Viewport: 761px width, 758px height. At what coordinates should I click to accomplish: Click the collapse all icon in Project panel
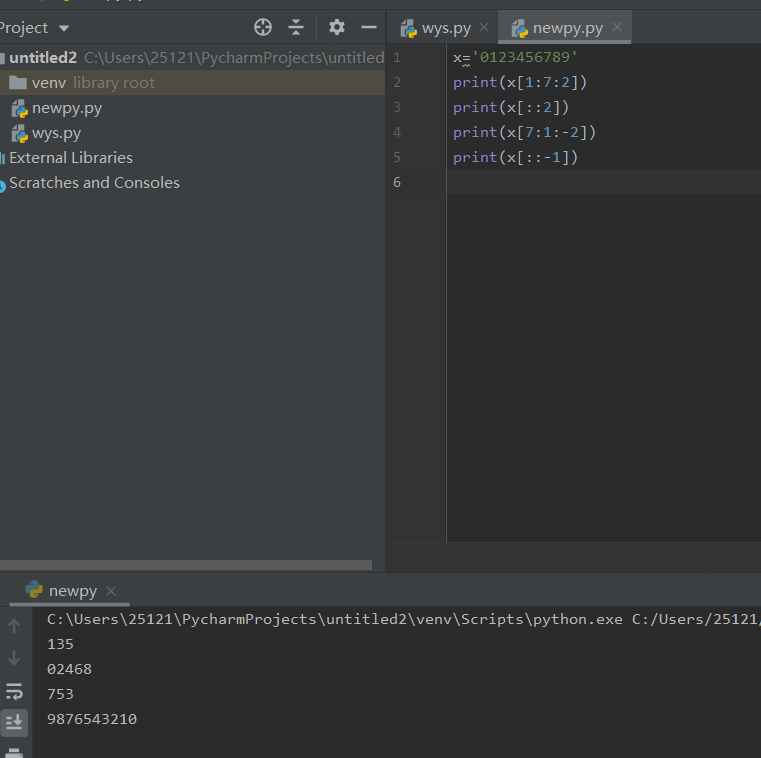coord(296,27)
